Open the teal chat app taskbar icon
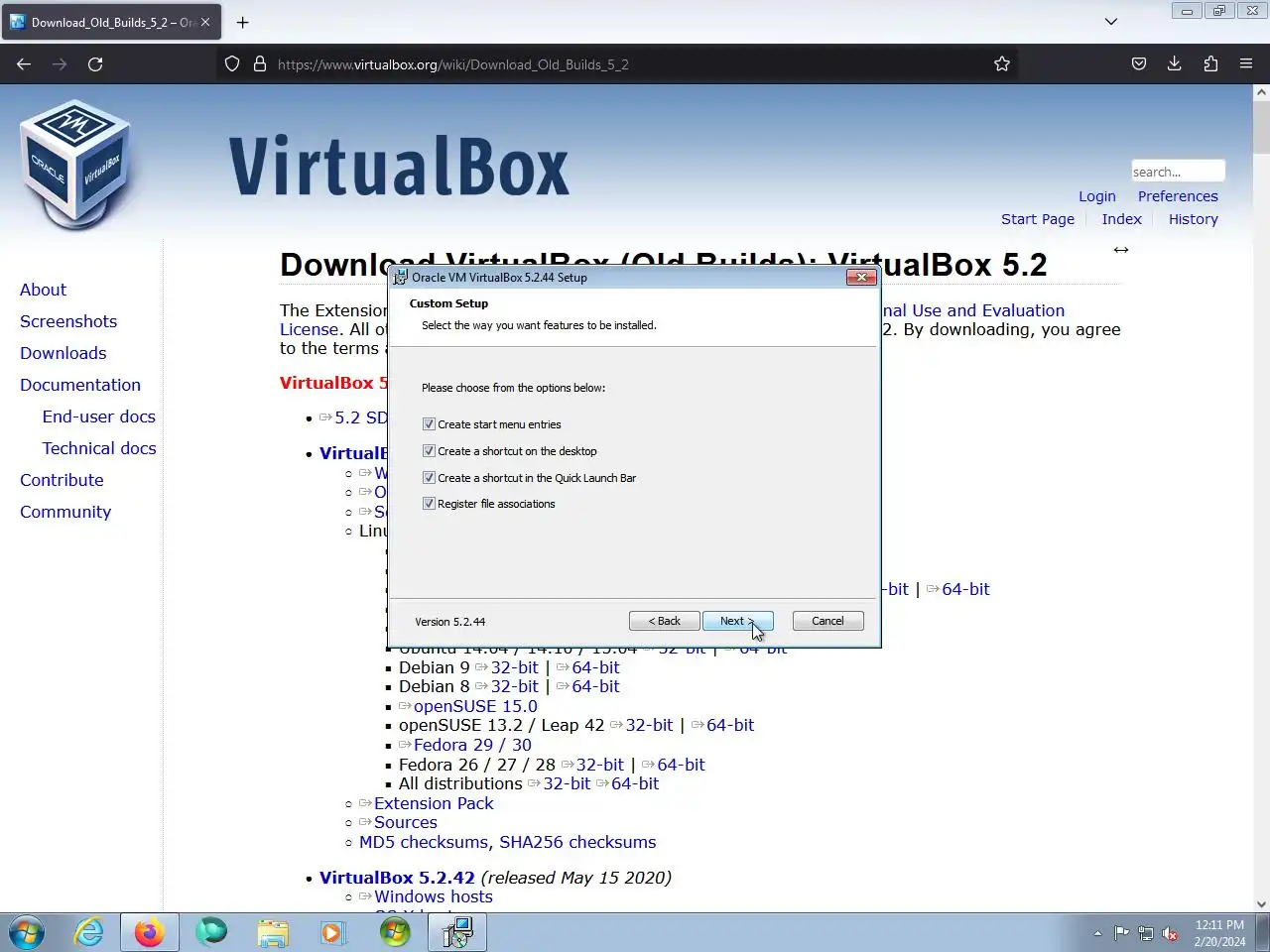Viewport: 1270px width, 952px height. [211, 932]
